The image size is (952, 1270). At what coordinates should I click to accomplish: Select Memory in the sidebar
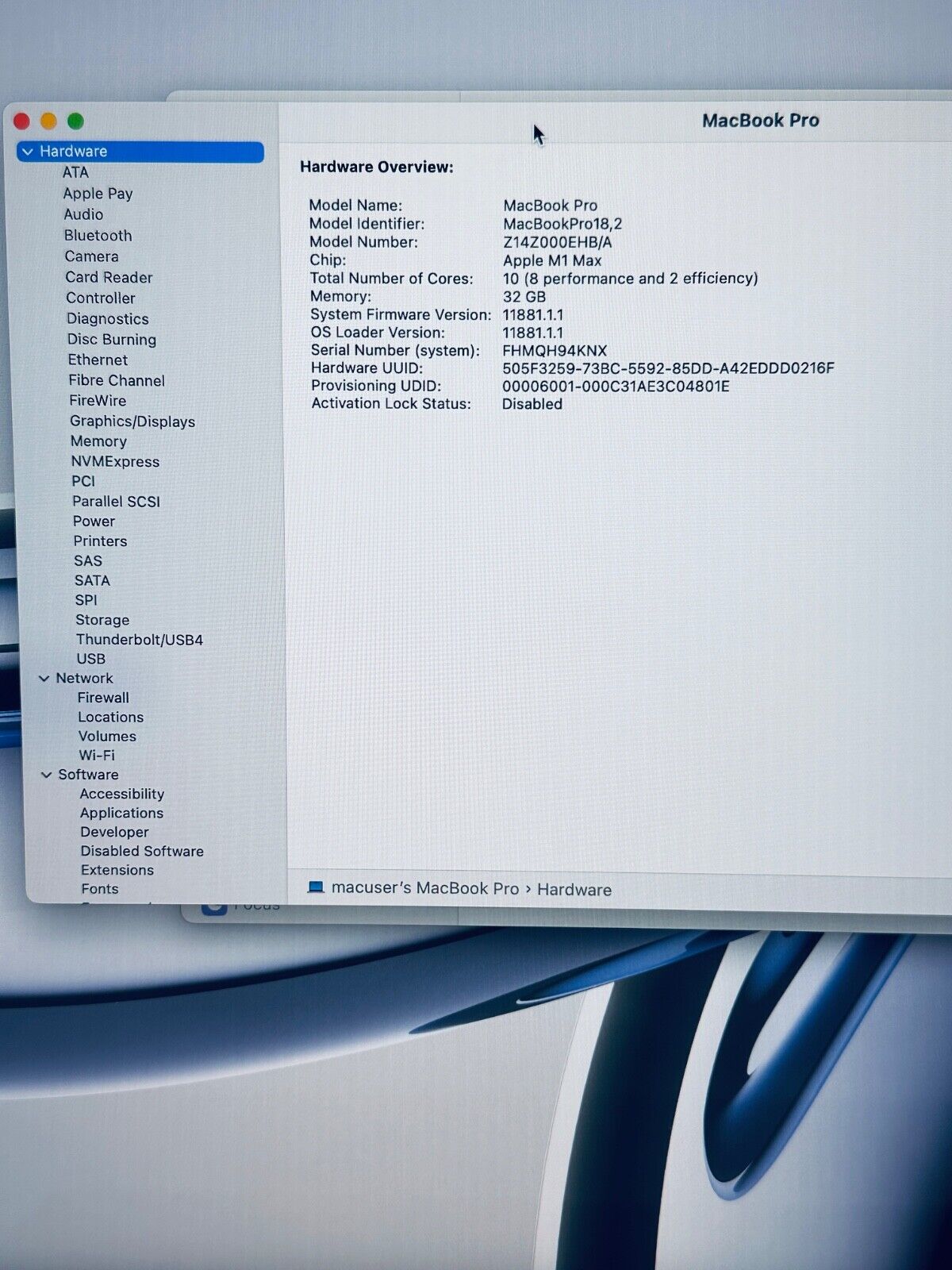pos(98,441)
